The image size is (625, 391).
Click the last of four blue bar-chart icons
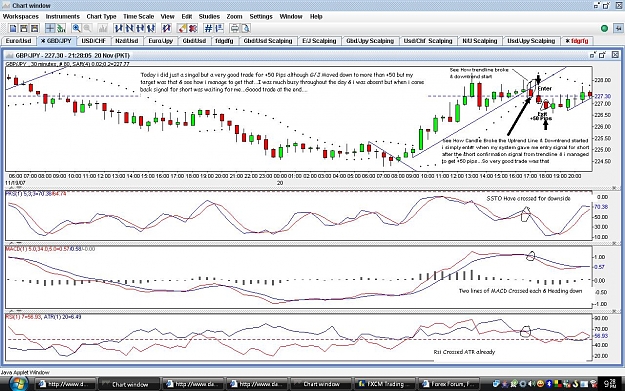pyautogui.click(x=151, y=28)
